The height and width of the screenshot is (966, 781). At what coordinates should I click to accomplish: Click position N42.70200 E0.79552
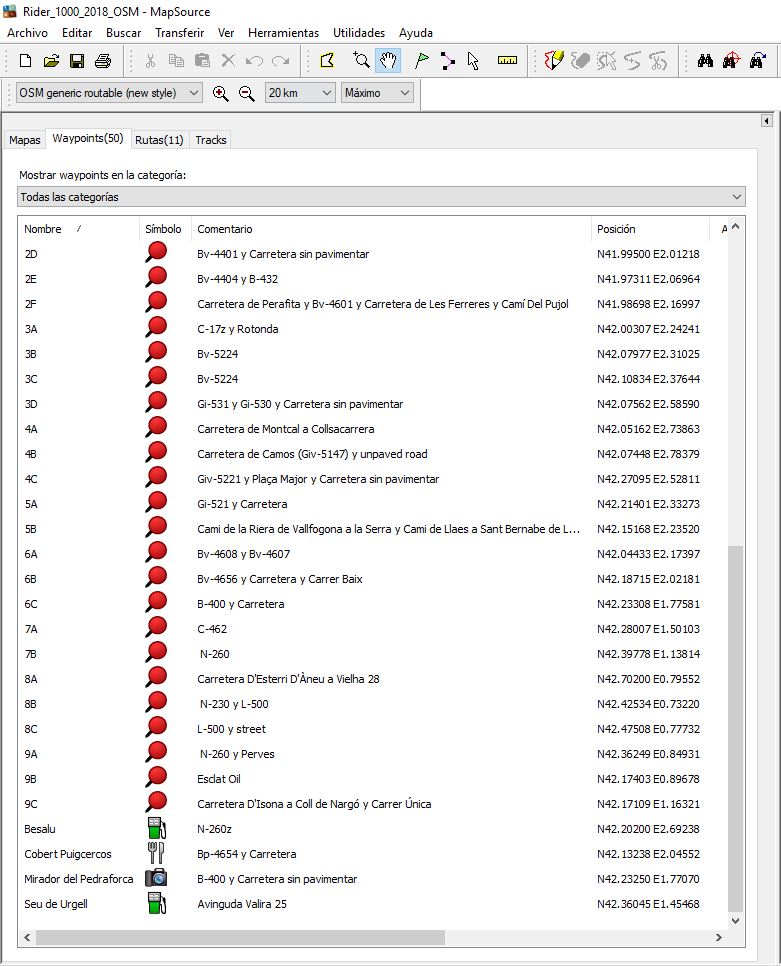pyautogui.click(x=648, y=679)
